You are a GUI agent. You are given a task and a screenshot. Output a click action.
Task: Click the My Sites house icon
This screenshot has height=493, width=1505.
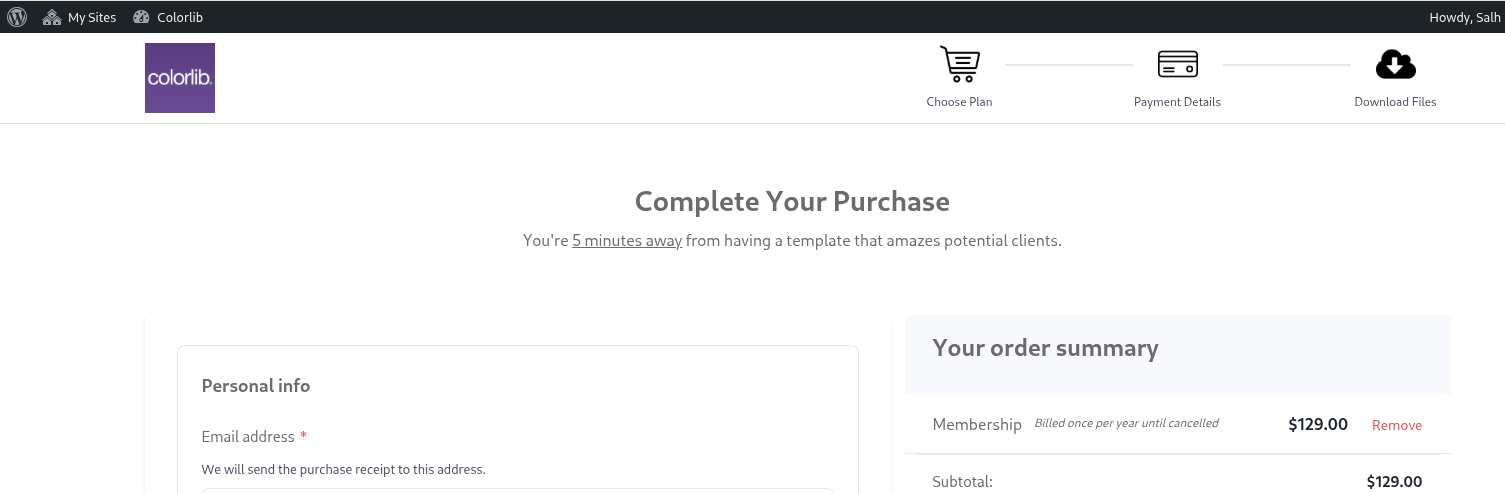pos(52,17)
